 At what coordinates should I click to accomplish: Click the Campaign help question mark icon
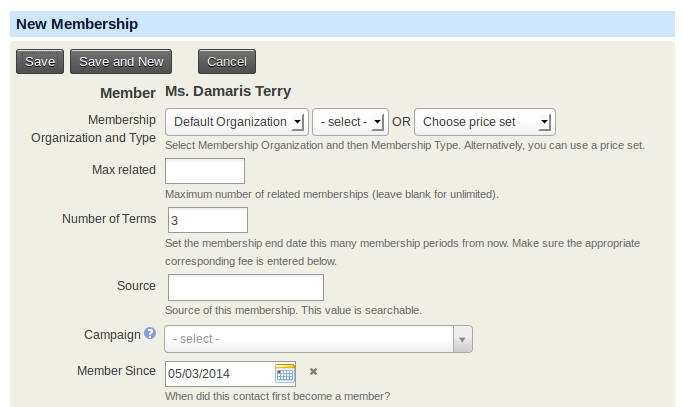click(x=150, y=334)
